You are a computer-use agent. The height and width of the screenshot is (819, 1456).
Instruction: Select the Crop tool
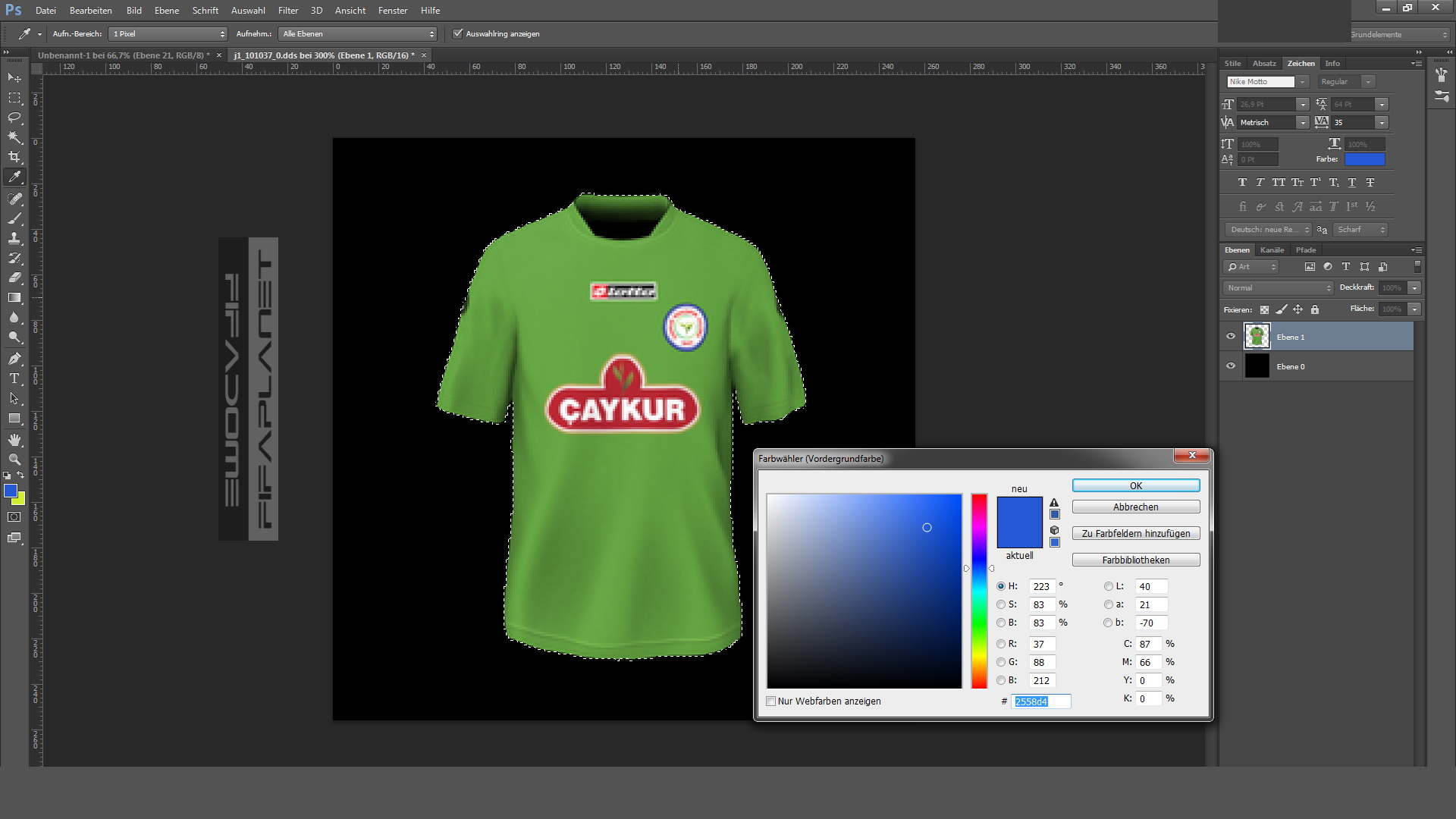point(14,157)
